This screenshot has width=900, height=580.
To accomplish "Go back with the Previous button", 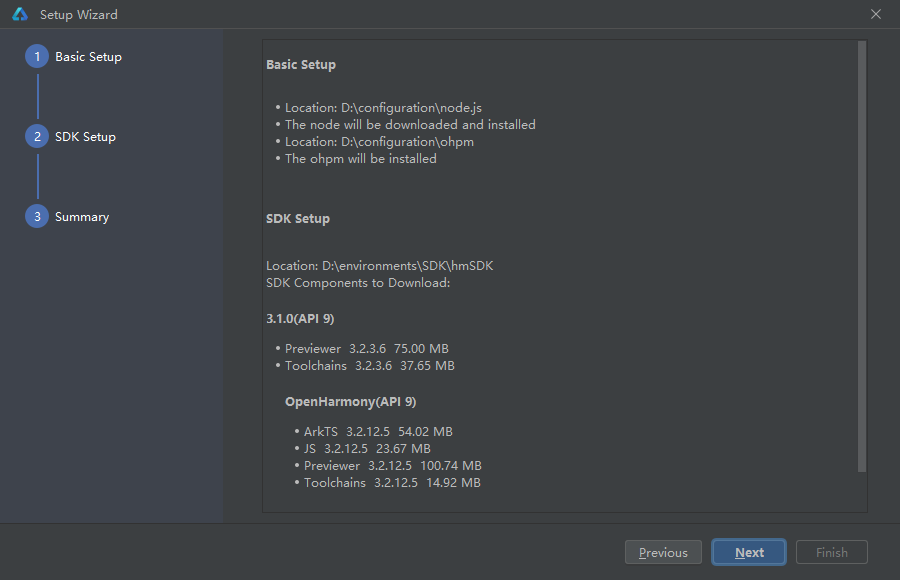I will click(663, 552).
